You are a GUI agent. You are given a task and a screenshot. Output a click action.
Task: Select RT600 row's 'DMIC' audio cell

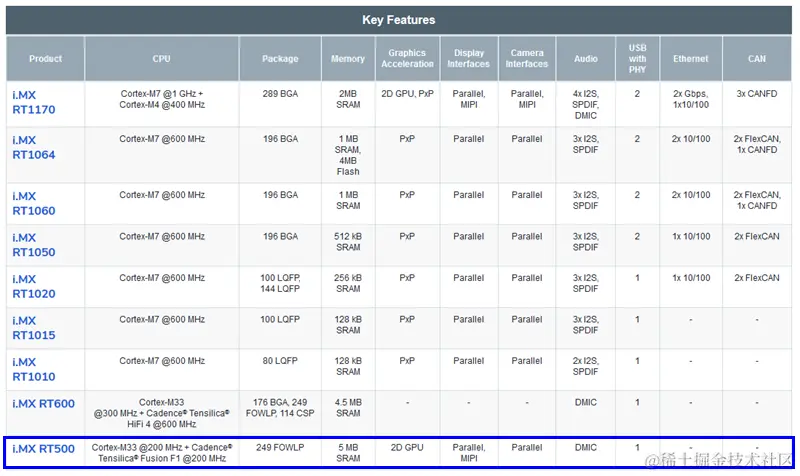click(x=586, y=413)
